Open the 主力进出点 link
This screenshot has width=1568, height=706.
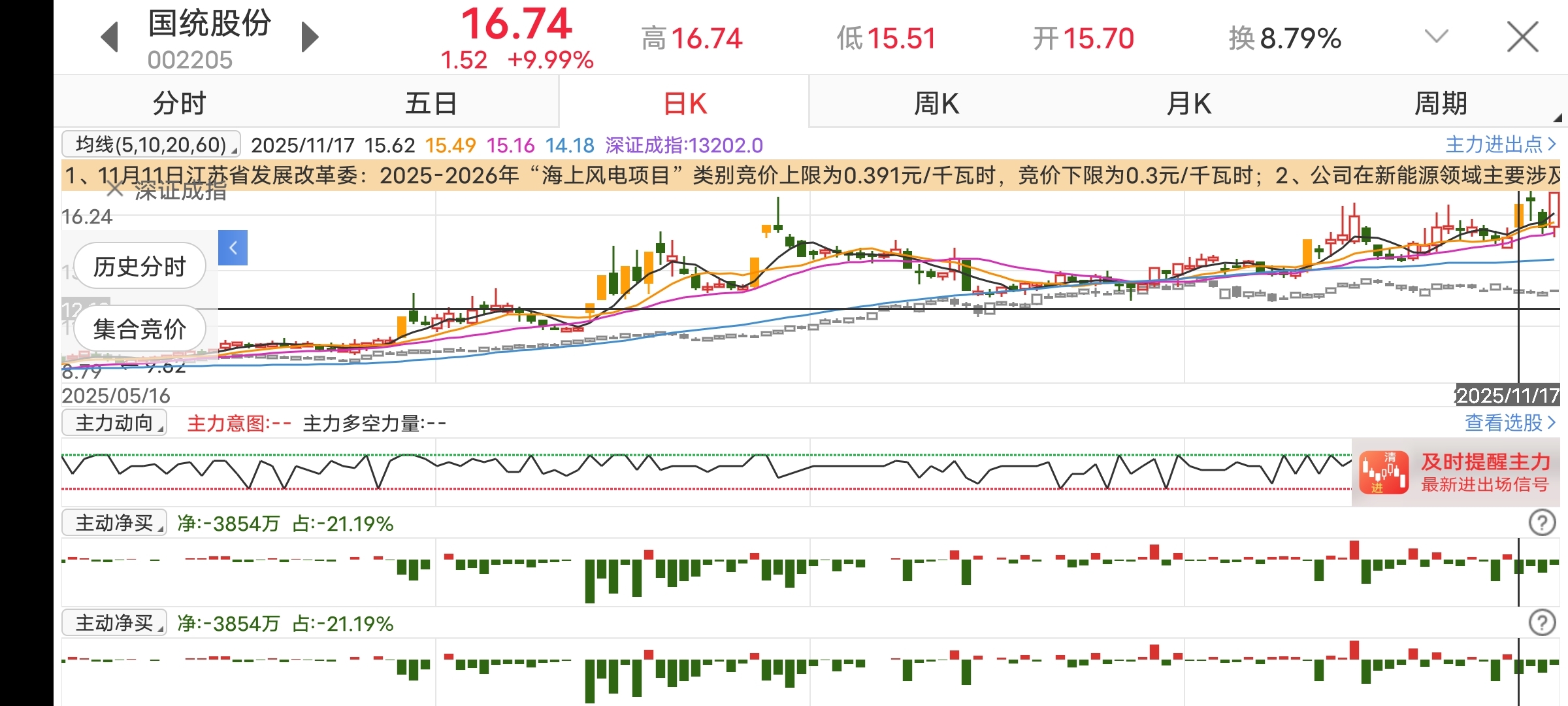pyautogui.click(x=1500, y=144)
